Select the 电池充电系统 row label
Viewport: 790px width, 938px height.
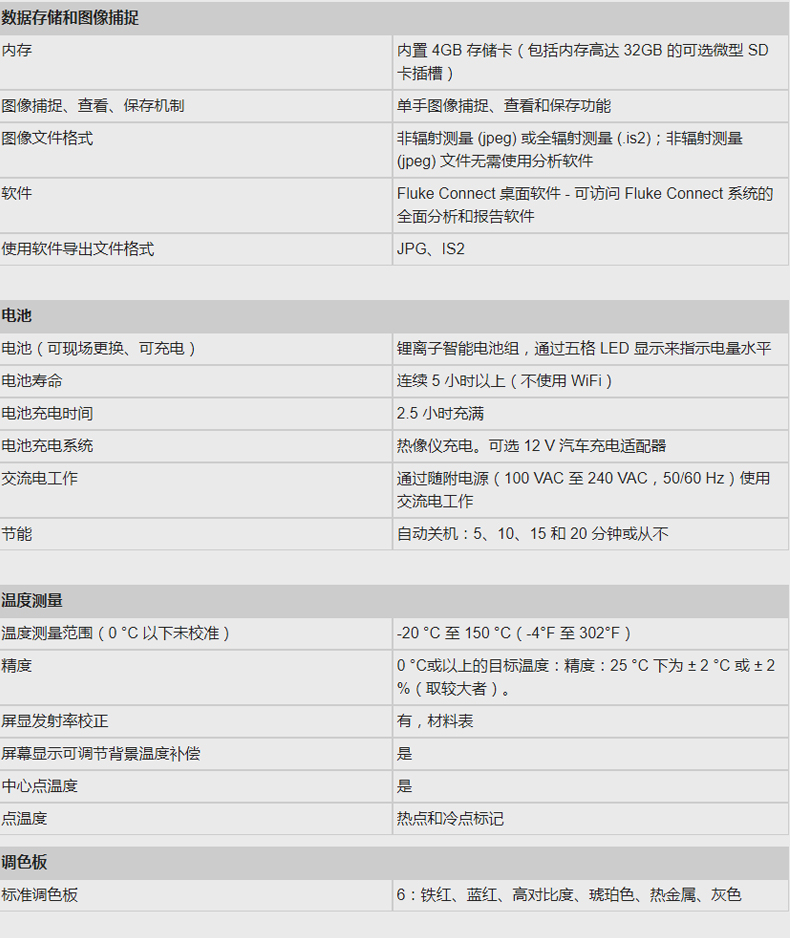[47, 446]
